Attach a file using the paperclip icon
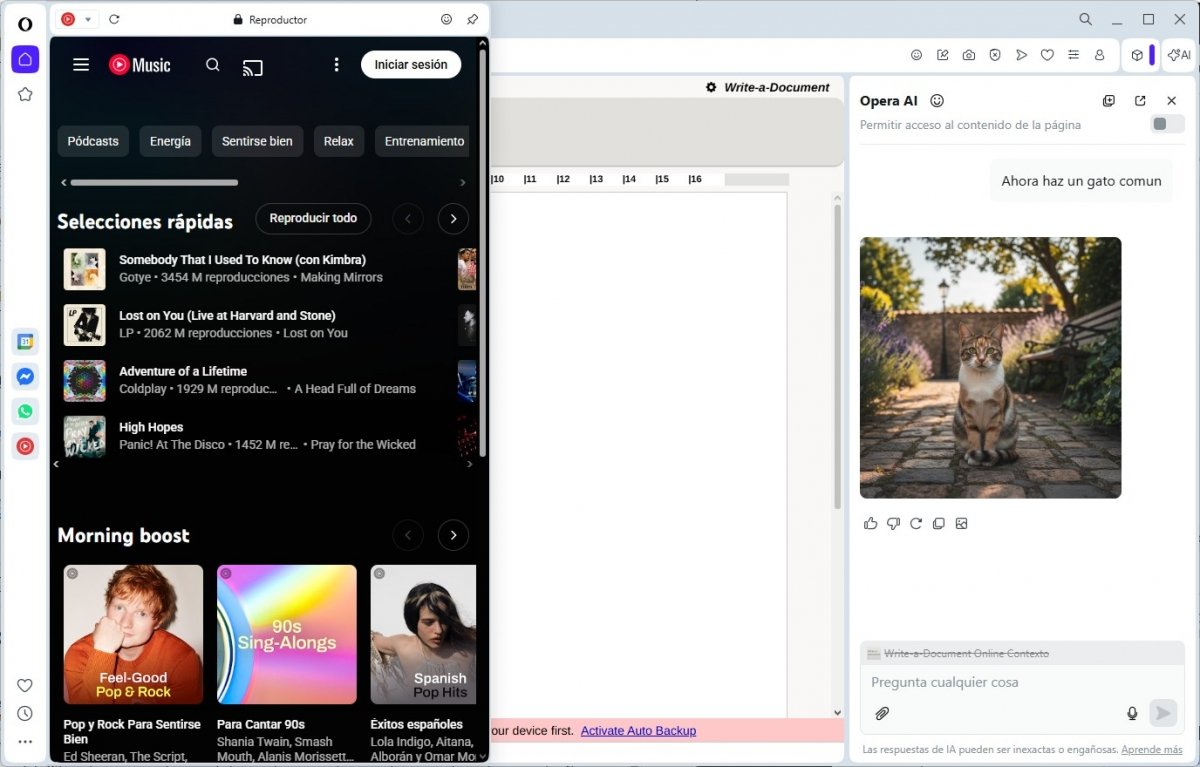The width and height of the screenshot is (1200, 767). coord(881,713)
